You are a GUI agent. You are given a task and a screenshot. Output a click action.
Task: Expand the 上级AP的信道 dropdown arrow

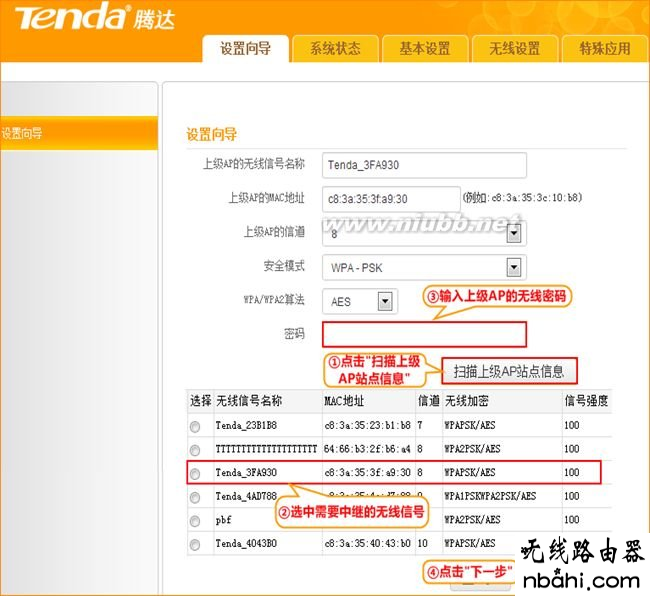[x=514, y=234]
